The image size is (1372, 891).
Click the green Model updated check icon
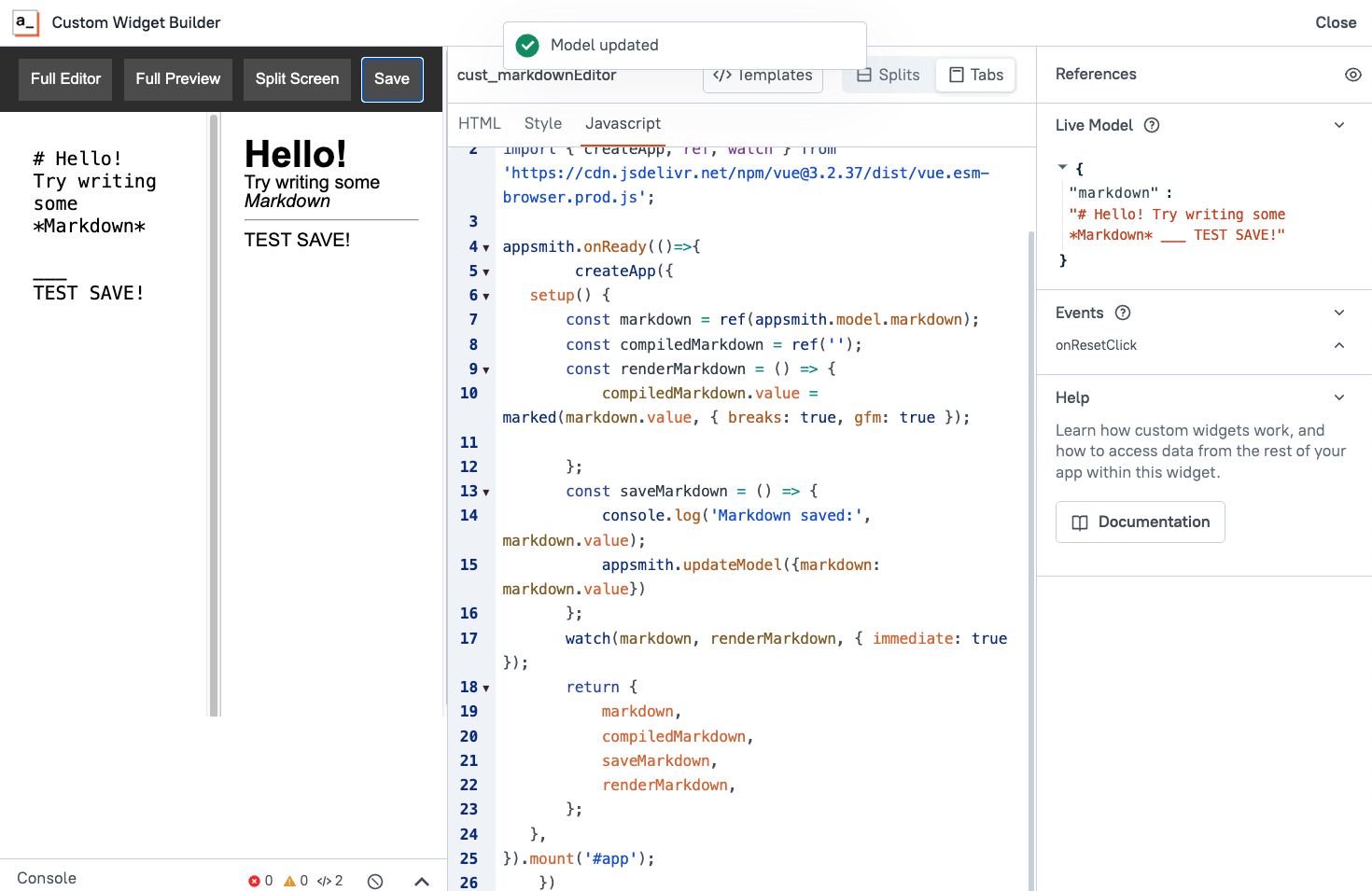coord(527,45)
